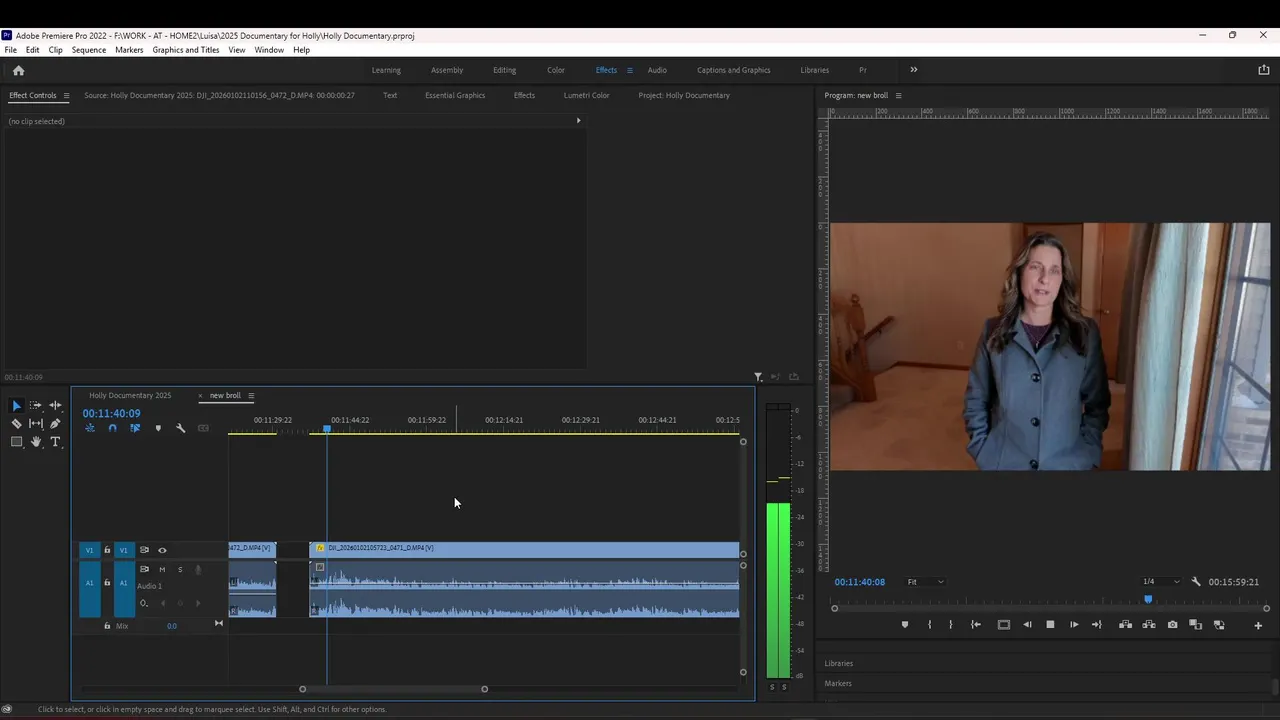The image size is (1280, 720).
Task: Switch to the Lumetri Color tab
Action: (586, 96)
